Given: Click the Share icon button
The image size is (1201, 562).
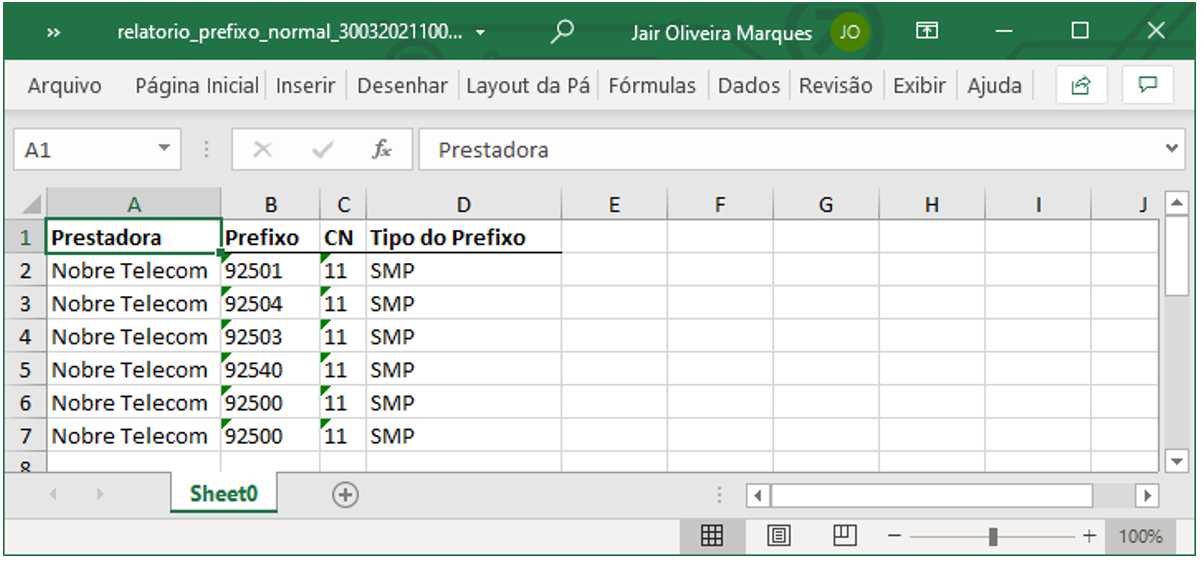Looking at the screenshot, I should pyautogui.click(x=1081, y=86).
